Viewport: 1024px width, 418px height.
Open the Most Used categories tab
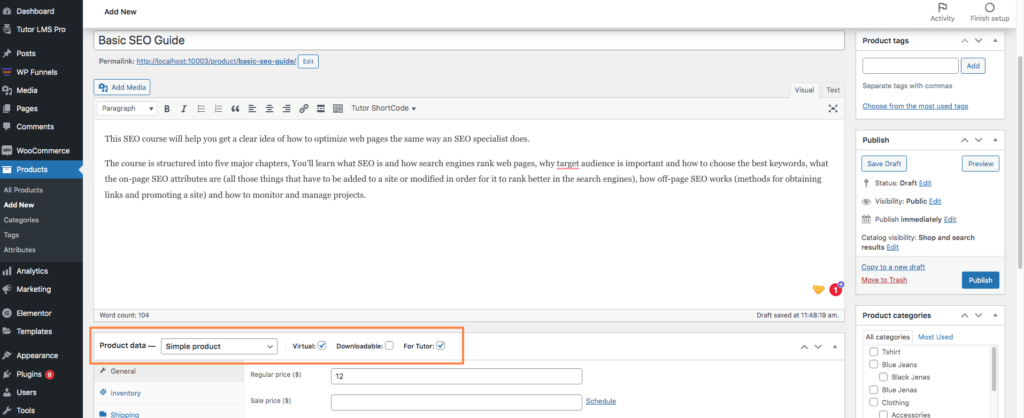935,337
